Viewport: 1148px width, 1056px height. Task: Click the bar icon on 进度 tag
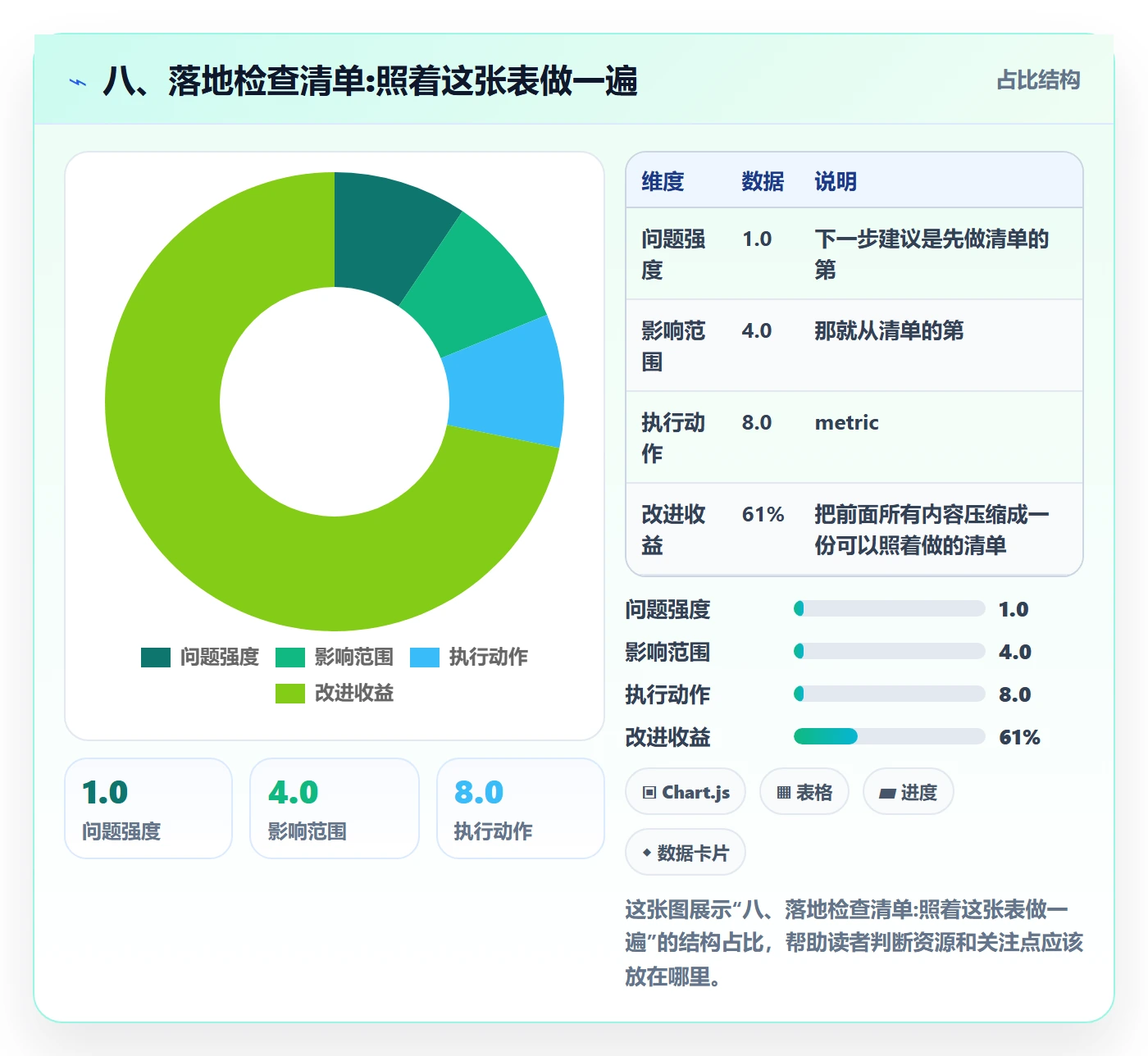pos(887,793)
